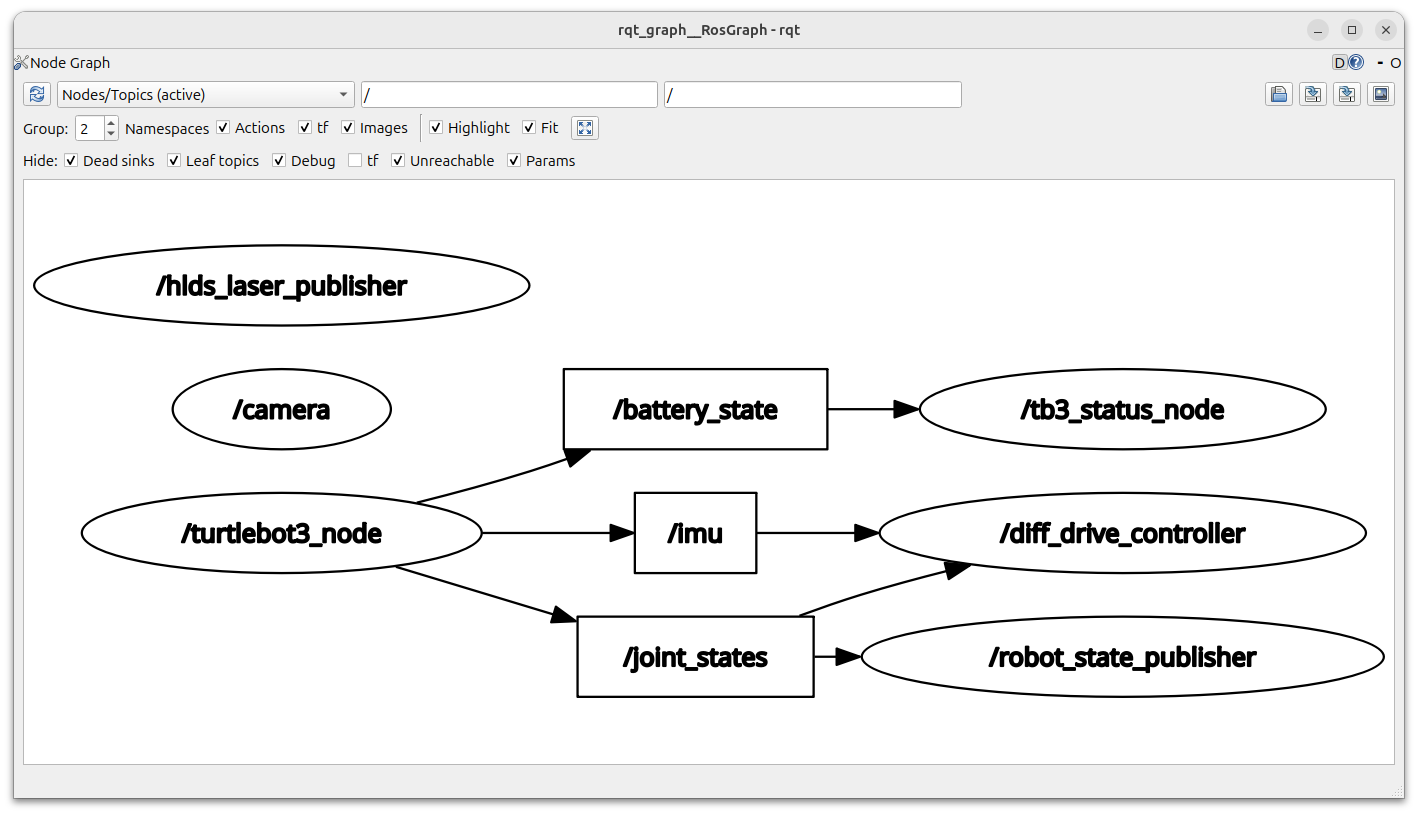Open help via the blue question mark
Viewport: 1418px width, 815px height.
(x=1356, y=63)
